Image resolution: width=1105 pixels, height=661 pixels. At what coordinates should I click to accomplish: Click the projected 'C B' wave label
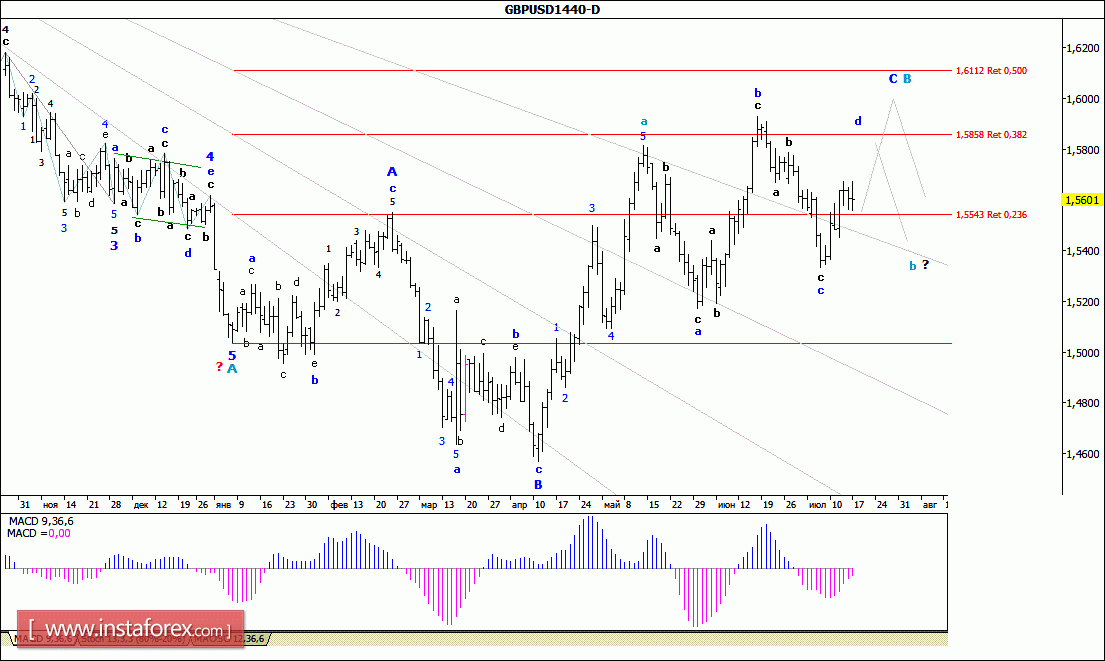point(900,79)
